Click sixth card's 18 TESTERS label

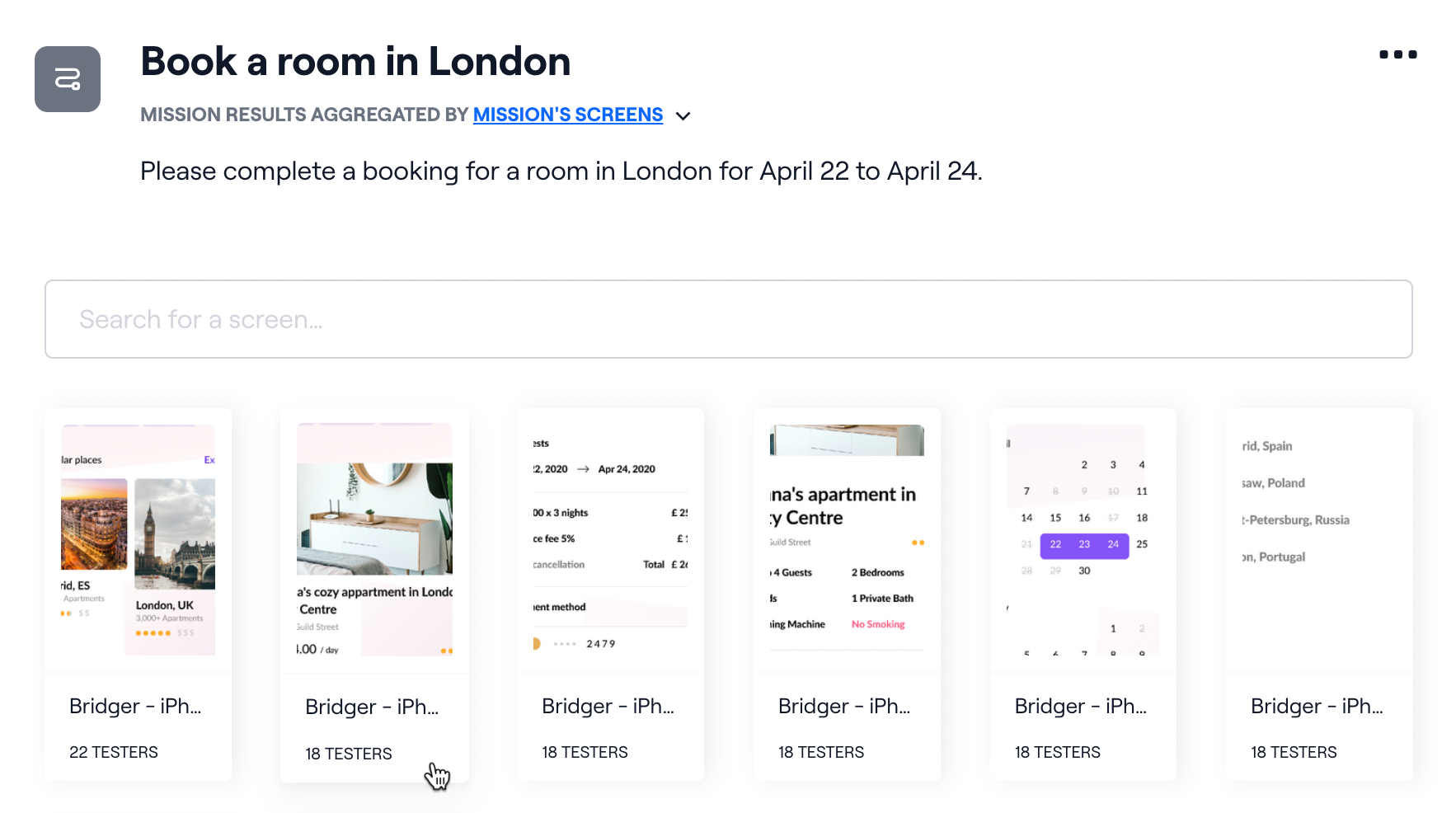pos(1294,752)
